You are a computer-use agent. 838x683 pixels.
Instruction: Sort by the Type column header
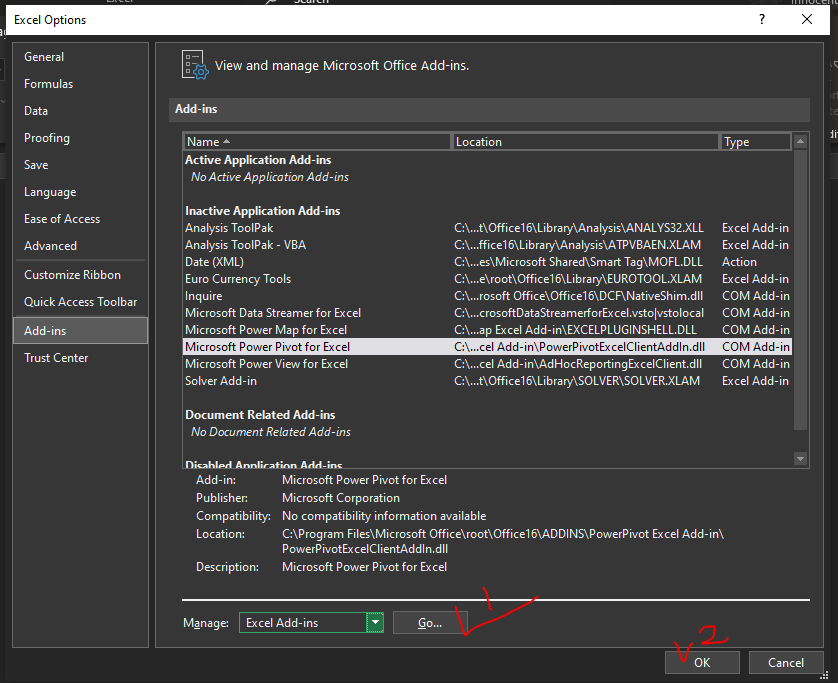[x=756, y=142]
